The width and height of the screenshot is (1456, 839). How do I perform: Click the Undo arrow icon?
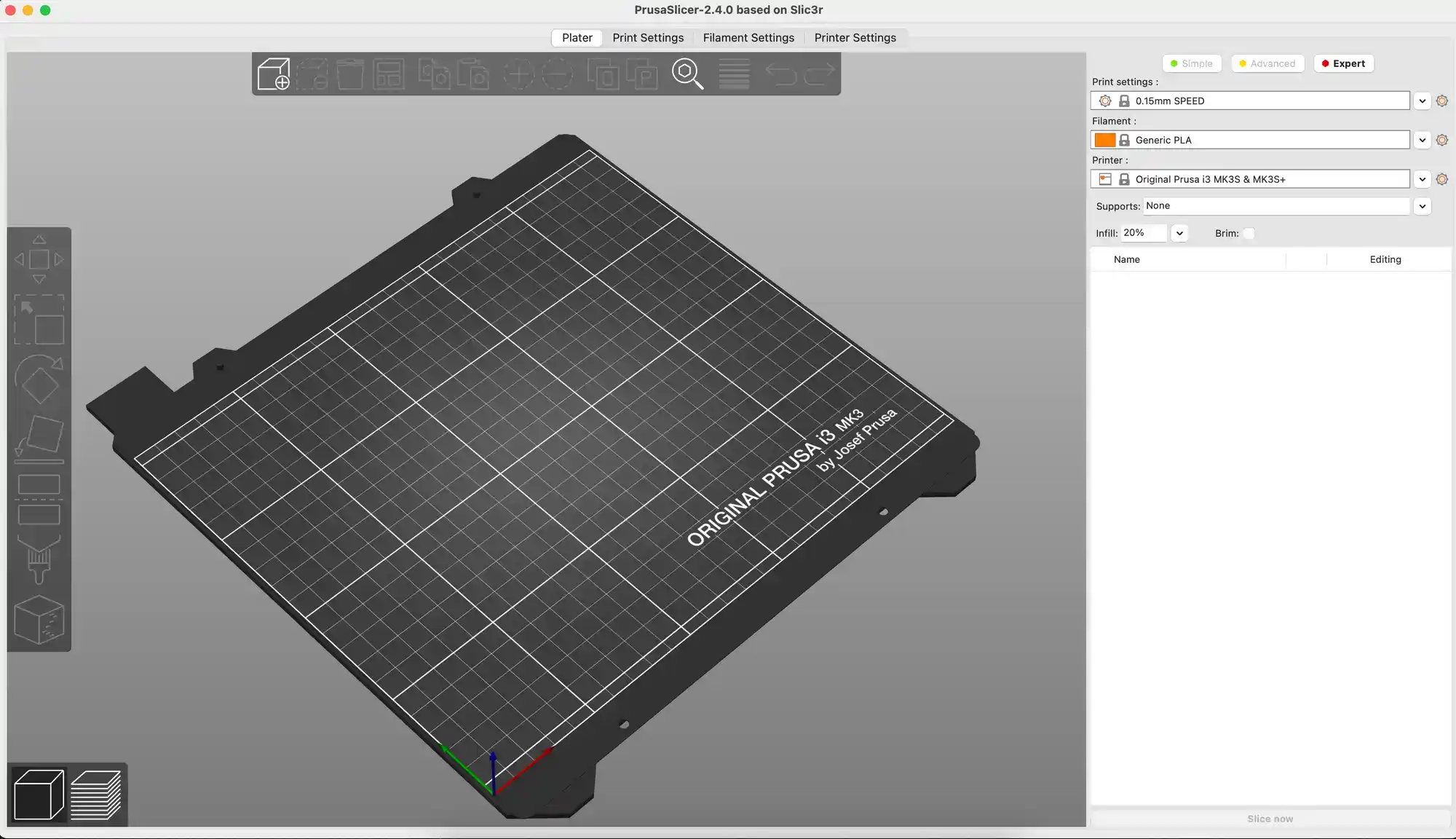coord(780,74)
